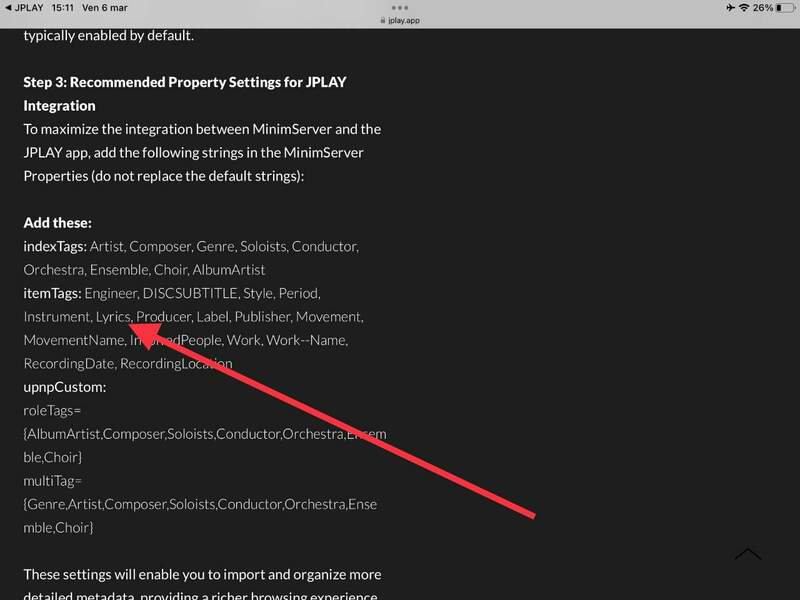Tap the word 'RecordingDate' in itemTags
Screen dimensions: 800x600
(69, 364)
